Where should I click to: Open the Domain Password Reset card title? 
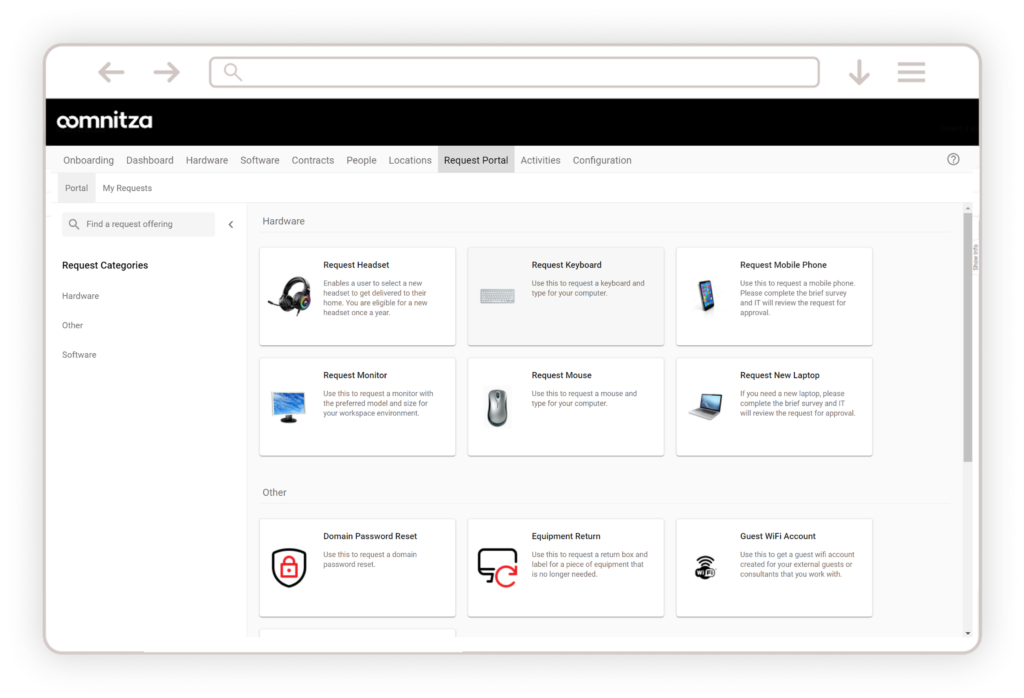click(x=370, y=536)
